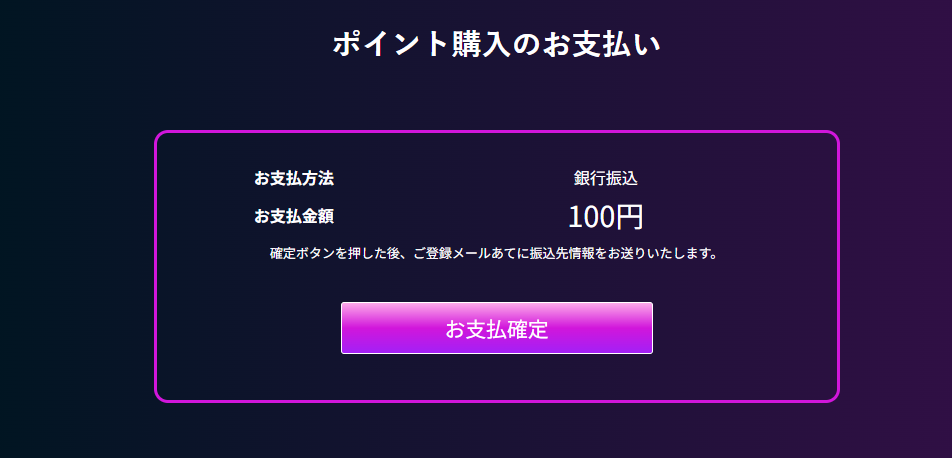Click the 振込 characters in 銀行振込
The width and height of the screenshot is (952, 458).
point(622,179)
